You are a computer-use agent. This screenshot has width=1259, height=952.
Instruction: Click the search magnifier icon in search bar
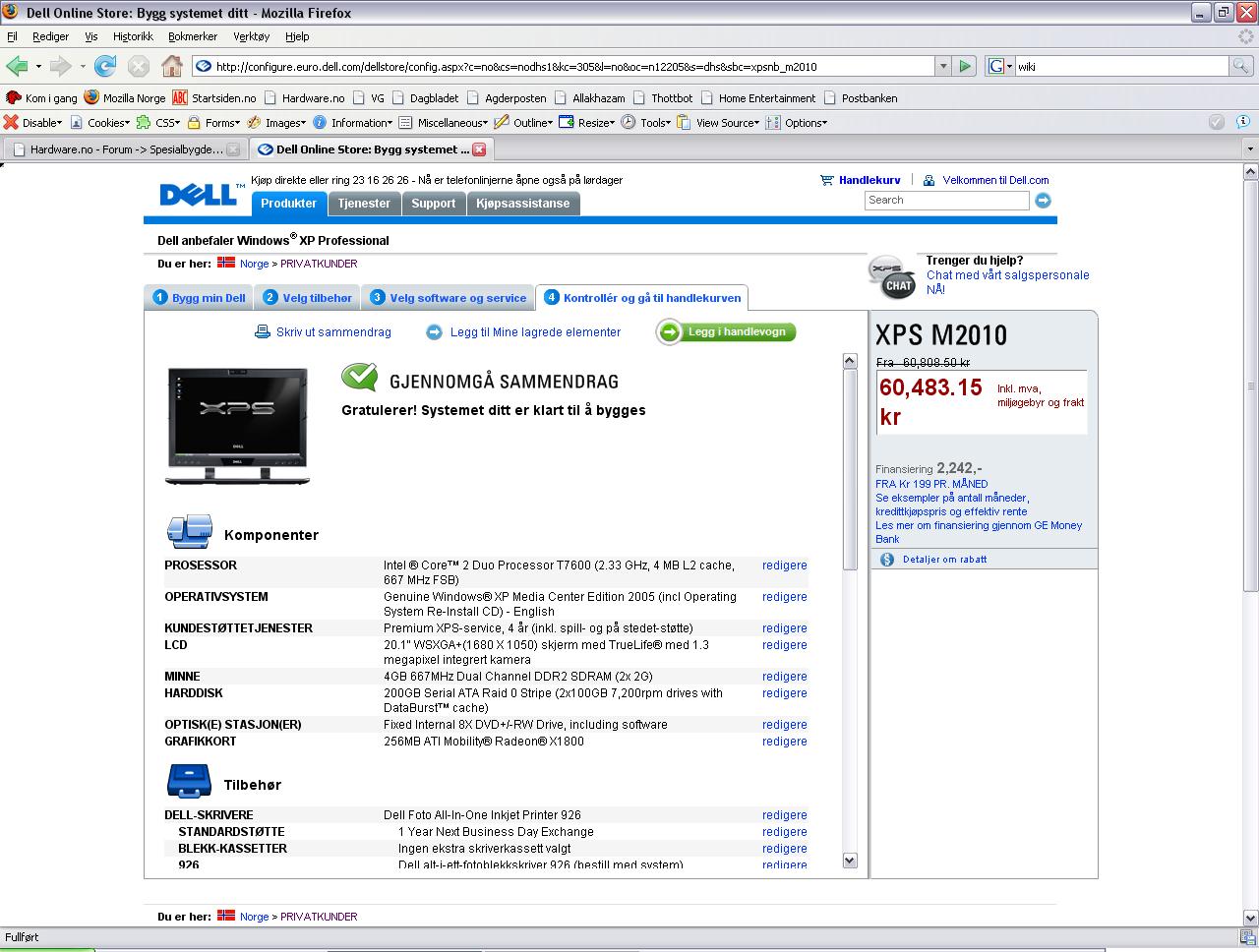[1241, 66]
